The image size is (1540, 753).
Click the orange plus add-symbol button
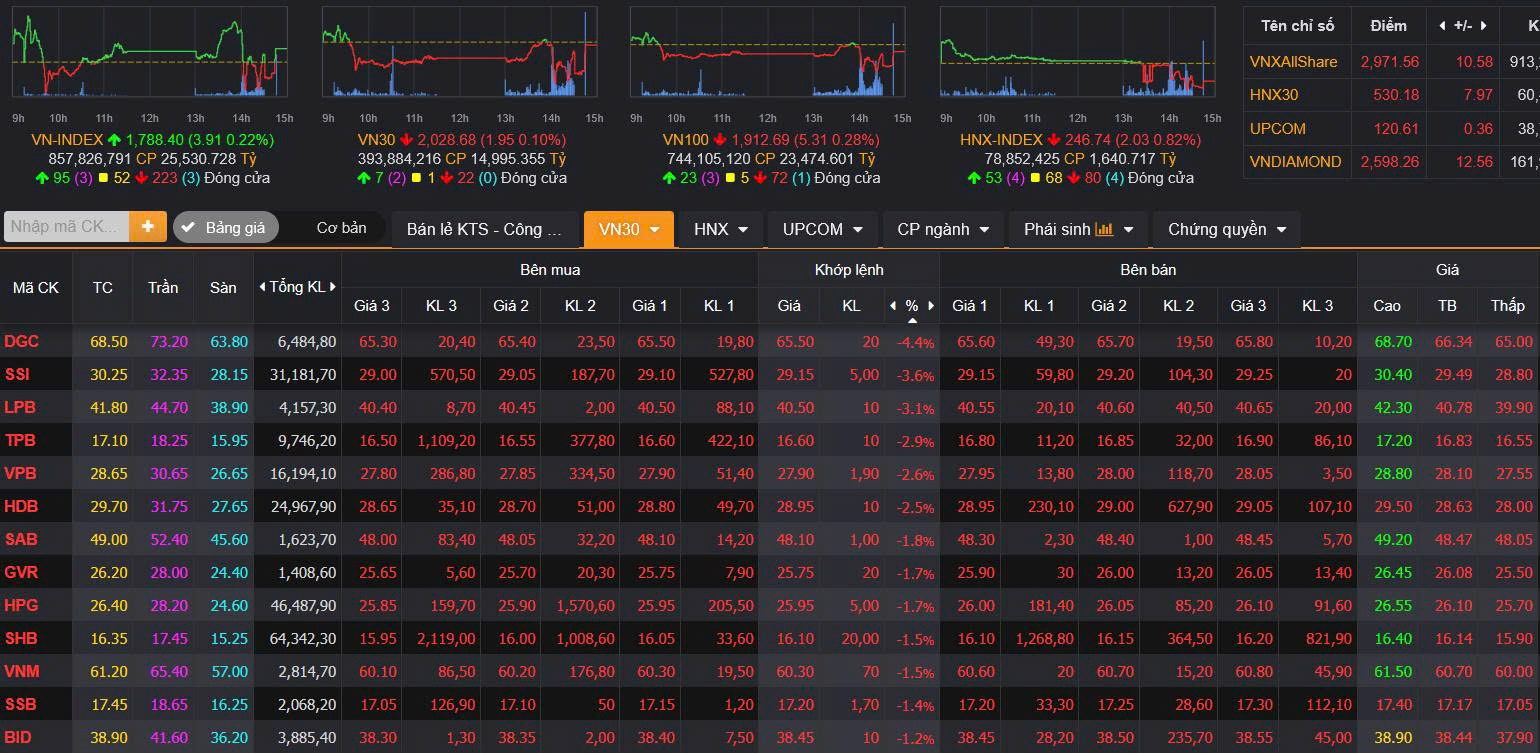tap(148, 227)
